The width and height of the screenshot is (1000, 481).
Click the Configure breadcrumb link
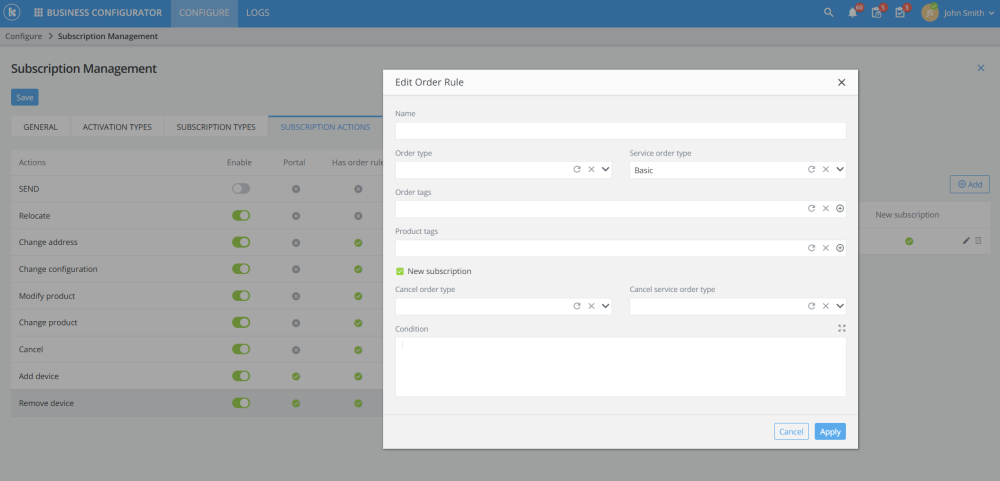coord(24,36)
